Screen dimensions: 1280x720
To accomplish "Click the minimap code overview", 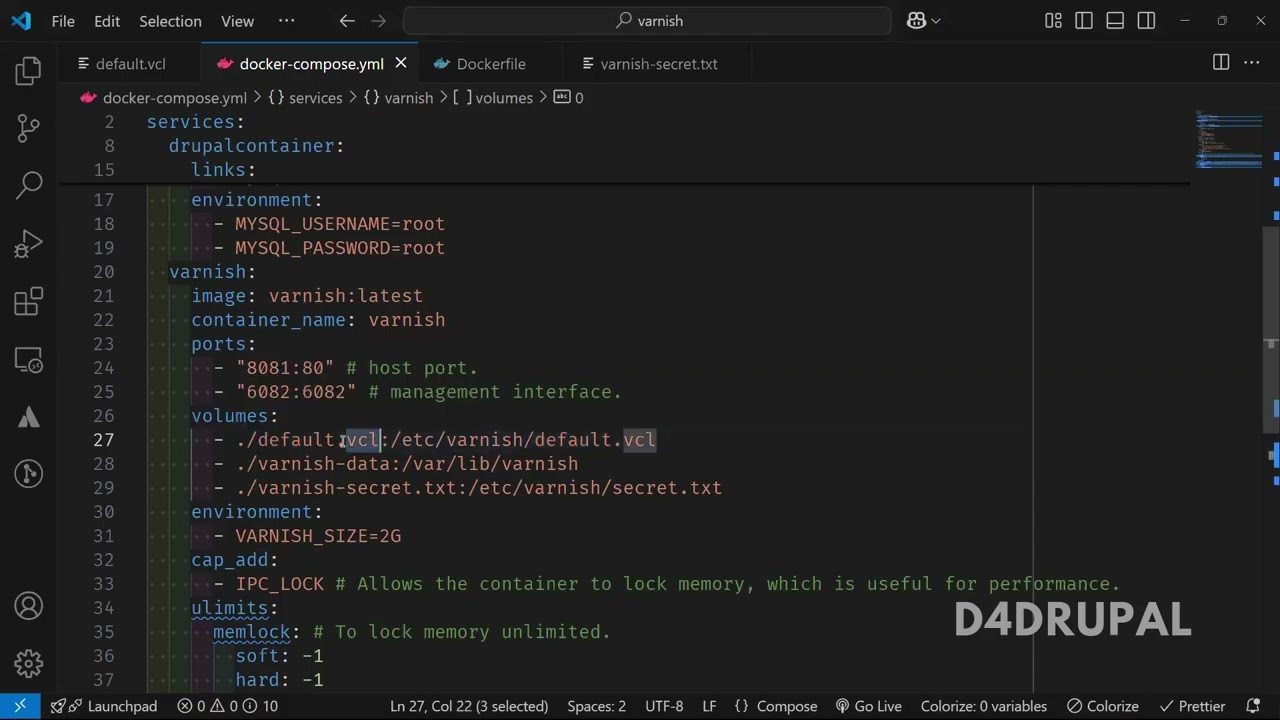I will point(1228,140).
